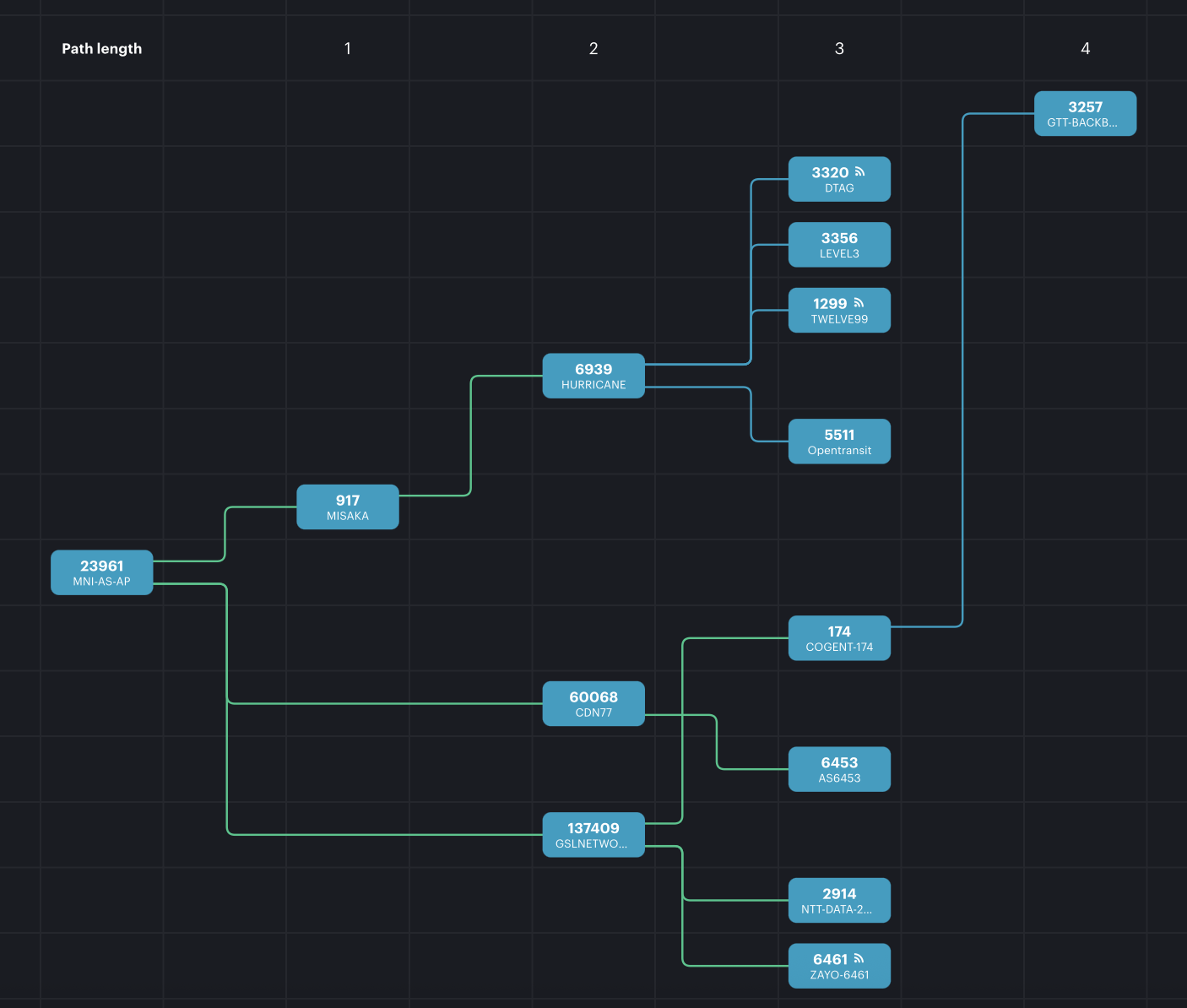Click the path length 1 column header
This screenshot has height=1008, width=1187.
point(347,49)
